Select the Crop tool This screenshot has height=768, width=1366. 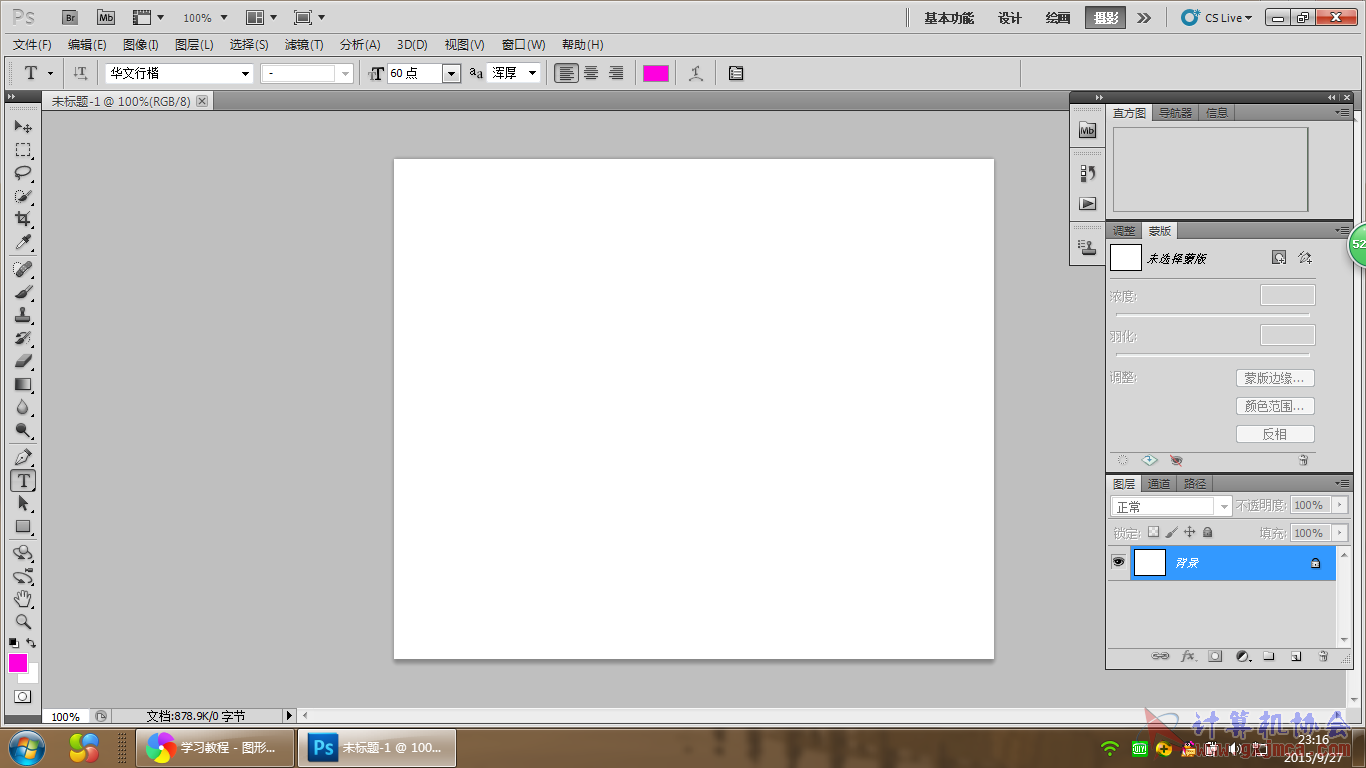pos(23,219)
